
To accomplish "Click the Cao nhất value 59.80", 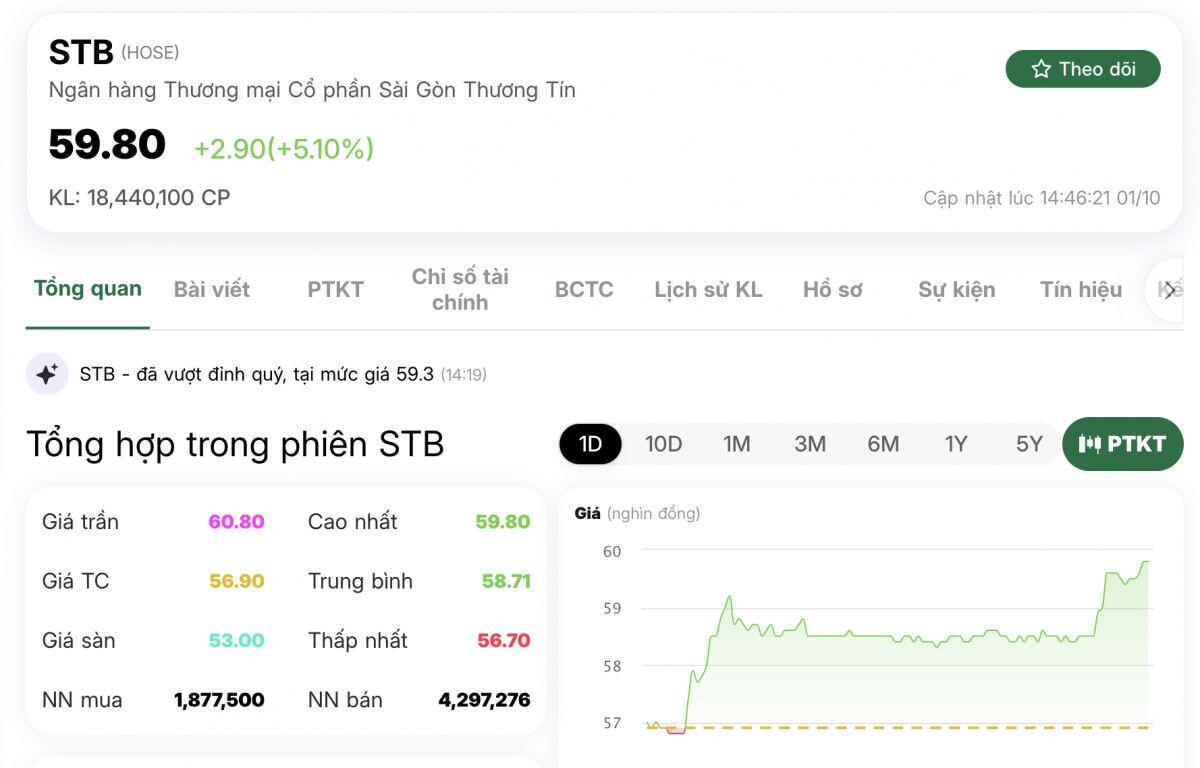I will point(503,521).
